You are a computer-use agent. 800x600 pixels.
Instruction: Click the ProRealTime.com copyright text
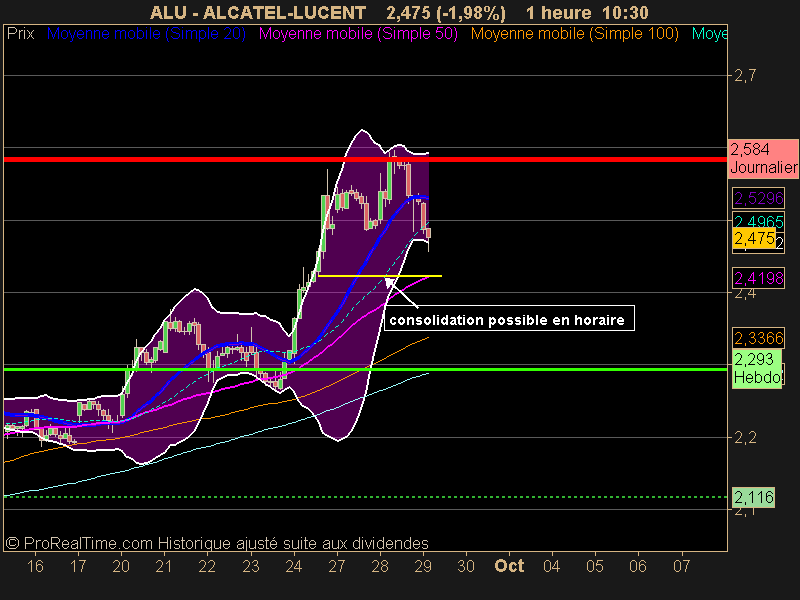217,543
